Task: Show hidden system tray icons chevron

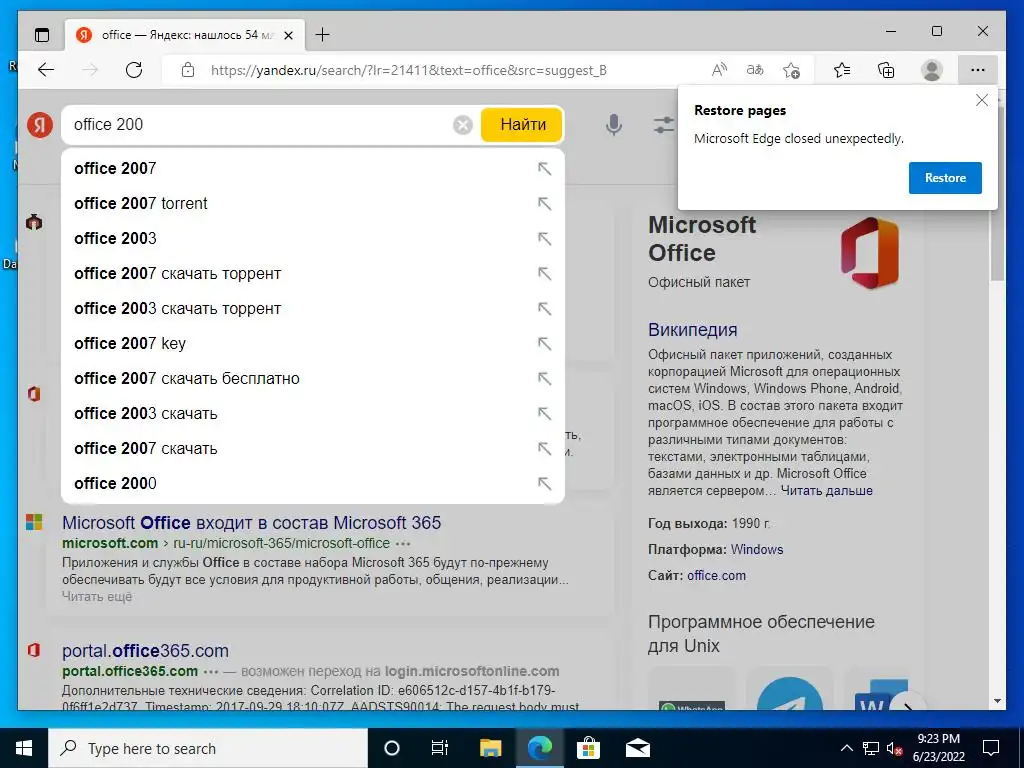Action: [x=846, y=748]
